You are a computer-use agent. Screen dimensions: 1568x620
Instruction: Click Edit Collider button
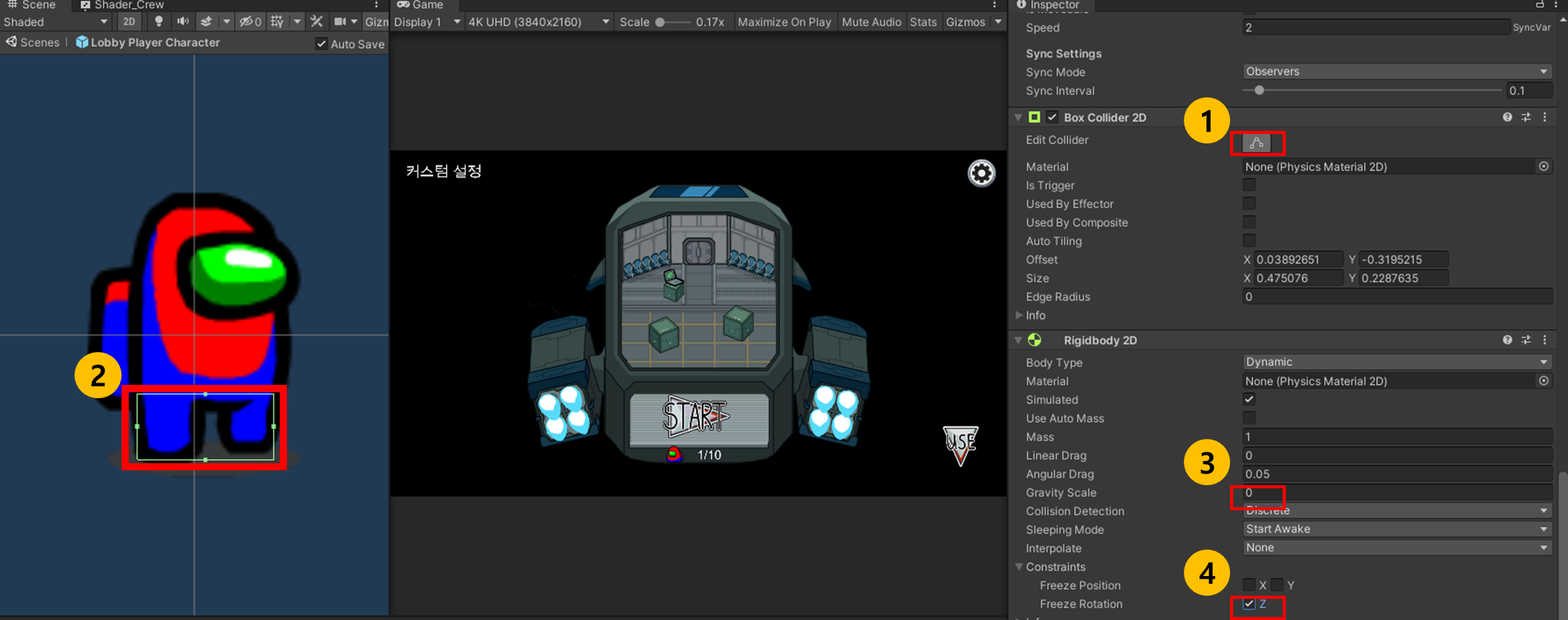(1256, 143)
